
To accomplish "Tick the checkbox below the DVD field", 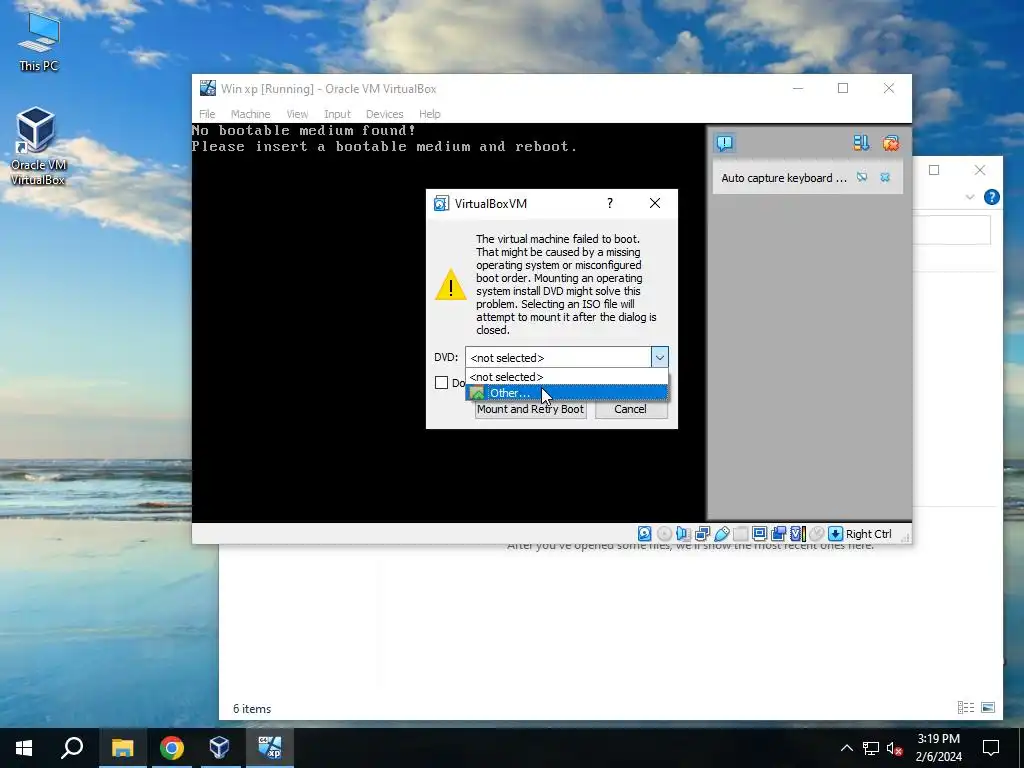I will pyautogui.click(x=441, y=383).
